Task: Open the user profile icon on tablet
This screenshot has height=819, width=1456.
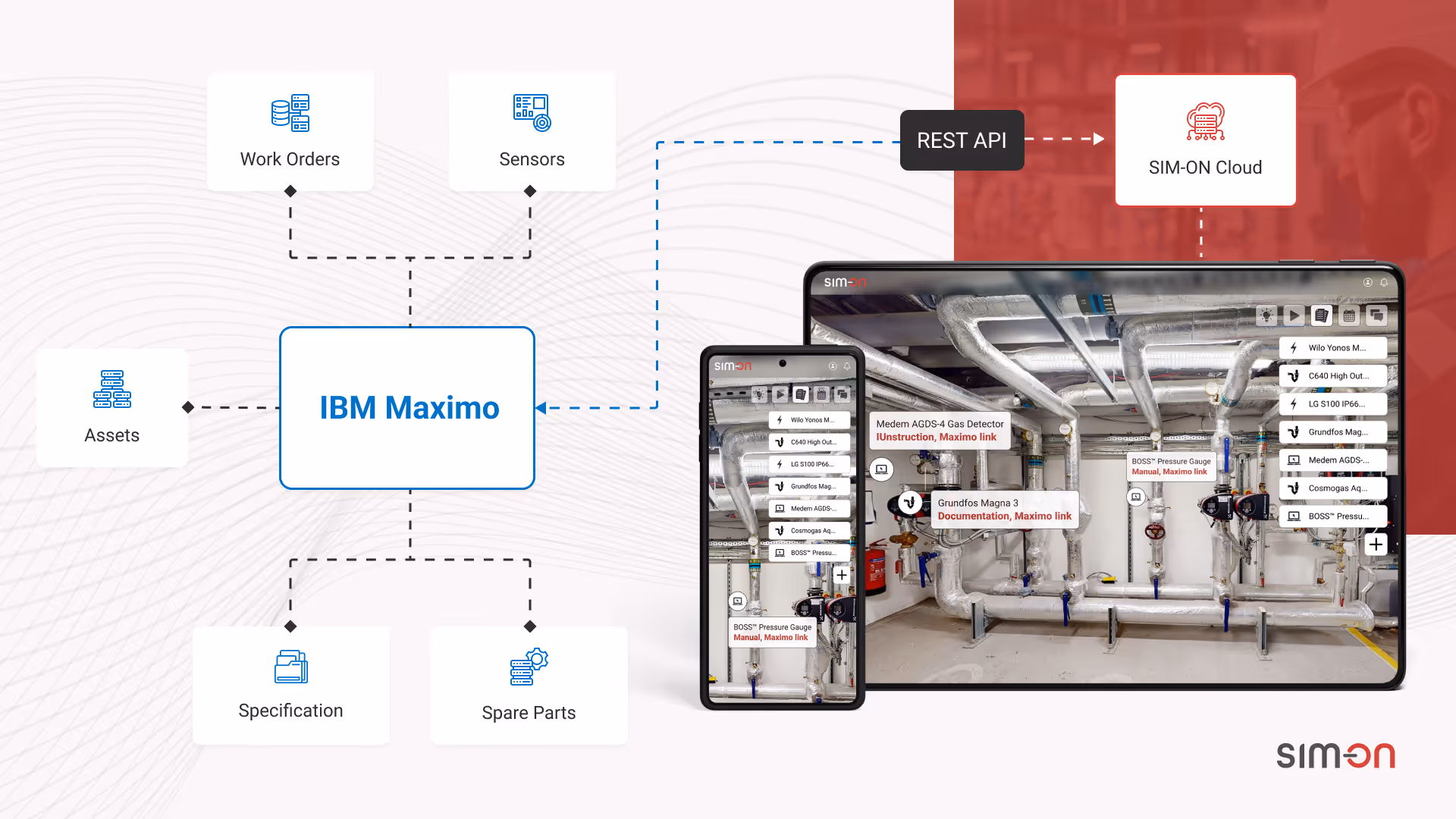Action: (x=1368, y=282)
